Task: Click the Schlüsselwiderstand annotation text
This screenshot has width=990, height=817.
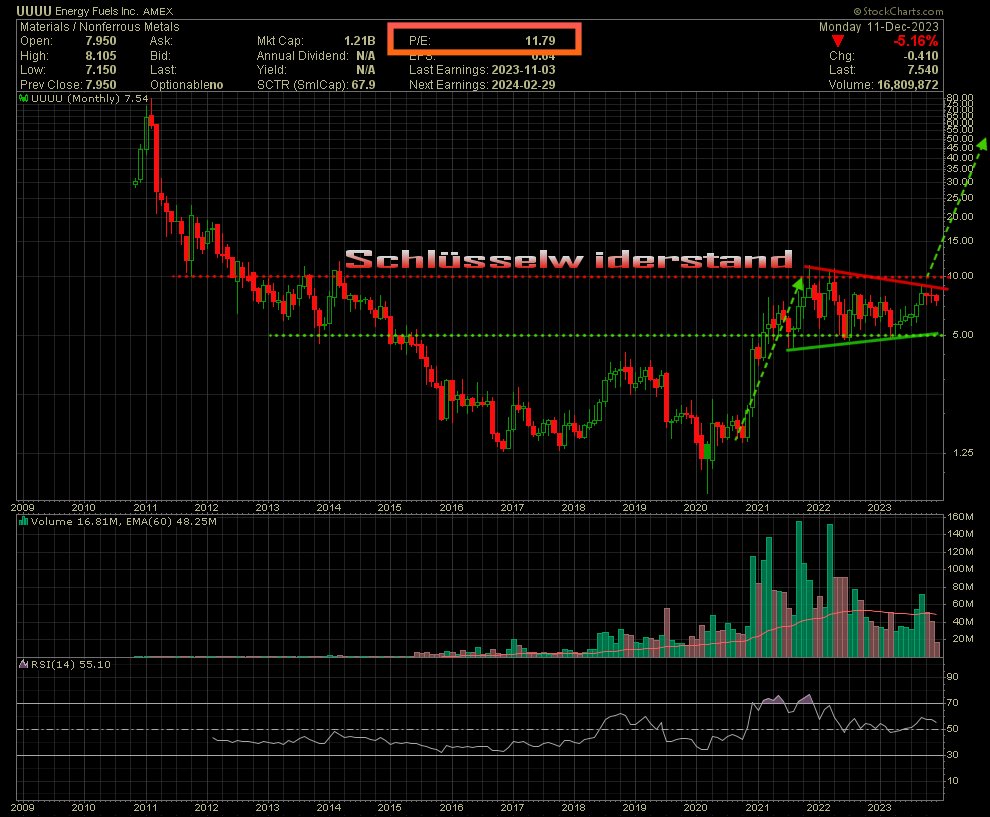Action: tap(568, 260)
